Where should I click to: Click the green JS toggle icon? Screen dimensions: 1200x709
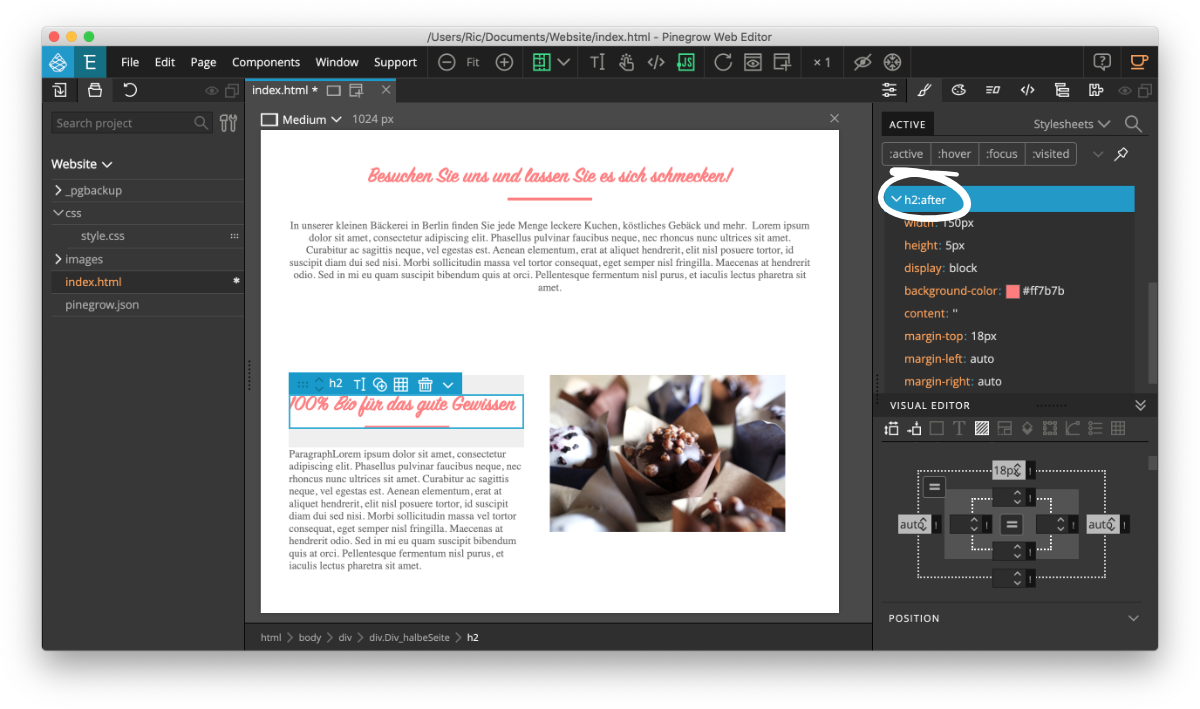(x=686, y=62)
